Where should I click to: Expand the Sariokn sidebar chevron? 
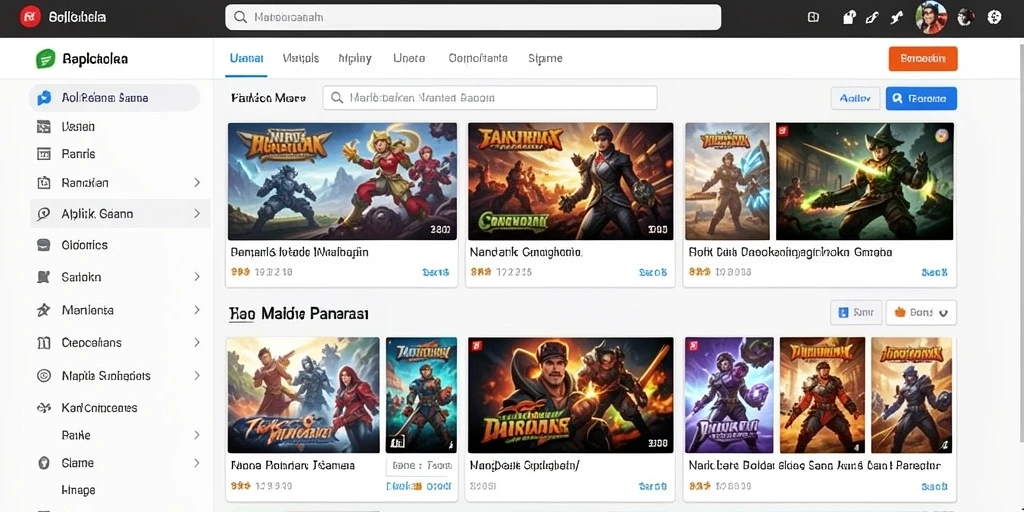197,277
